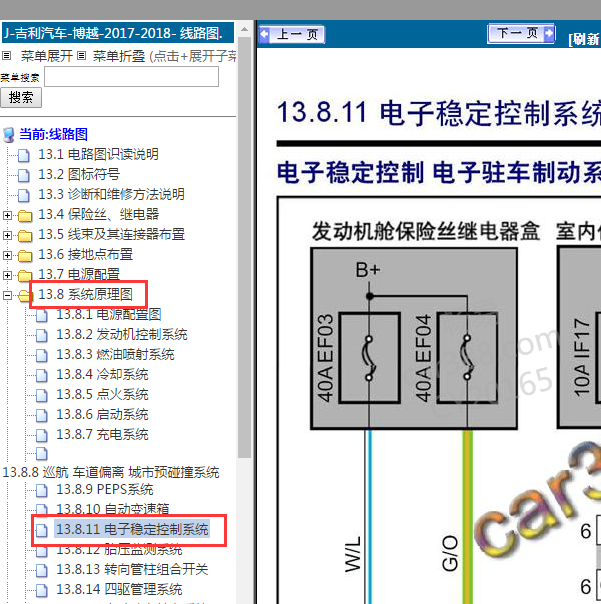
Task: Open 13.8.5 点火系统 page
Action: [x=102, y=394]
